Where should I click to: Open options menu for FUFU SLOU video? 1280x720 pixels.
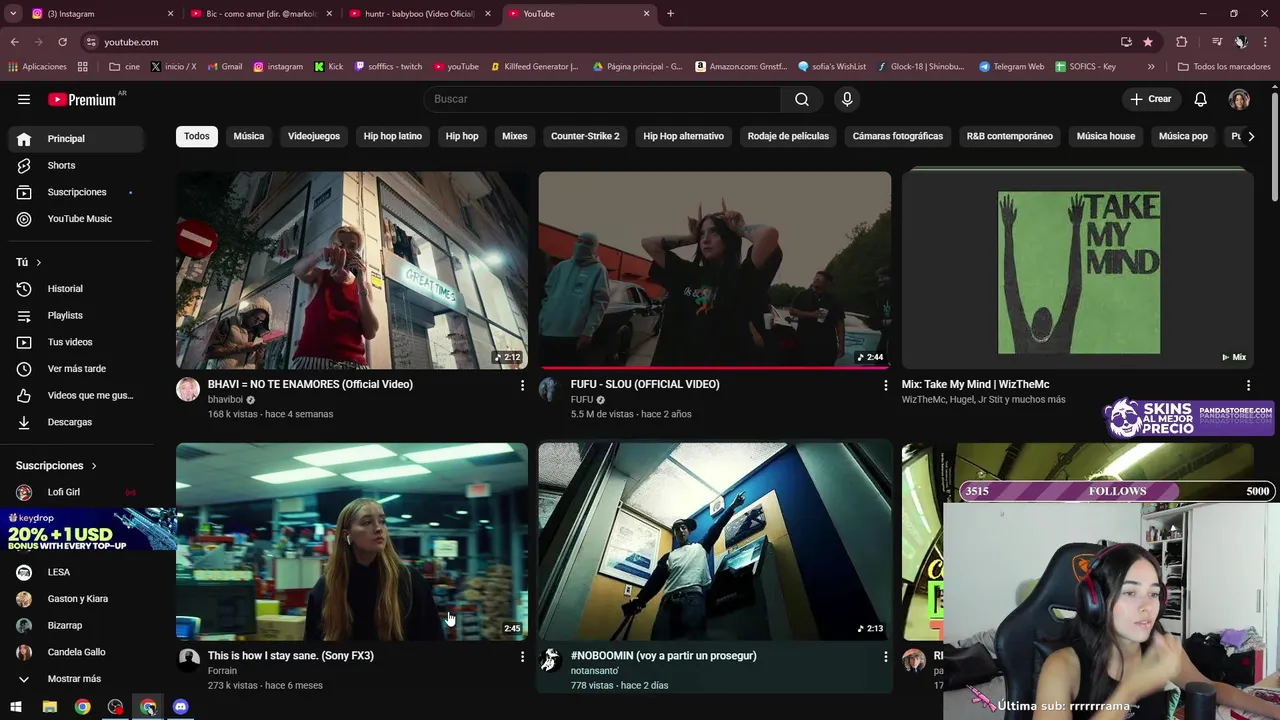(885, 385)
